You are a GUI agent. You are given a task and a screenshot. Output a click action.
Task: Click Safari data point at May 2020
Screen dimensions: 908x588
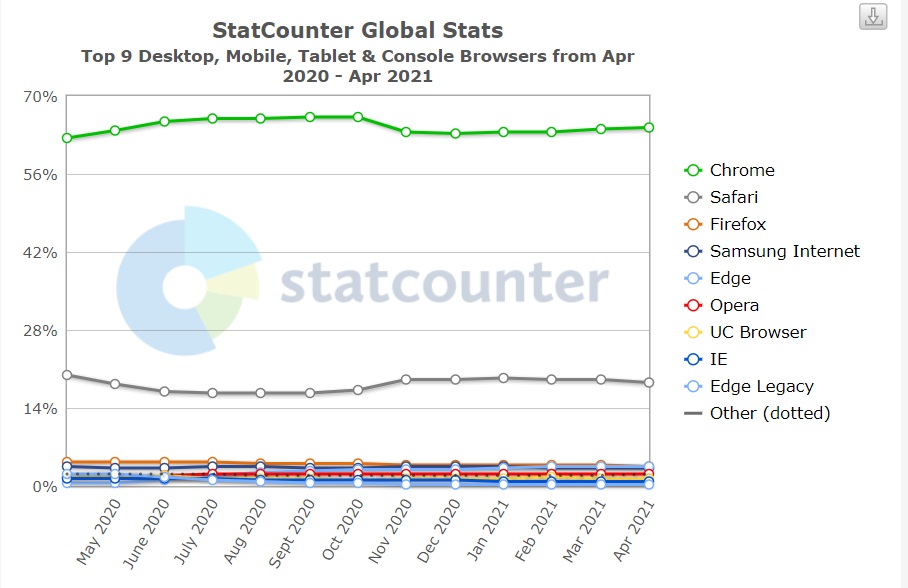(115, 384)
